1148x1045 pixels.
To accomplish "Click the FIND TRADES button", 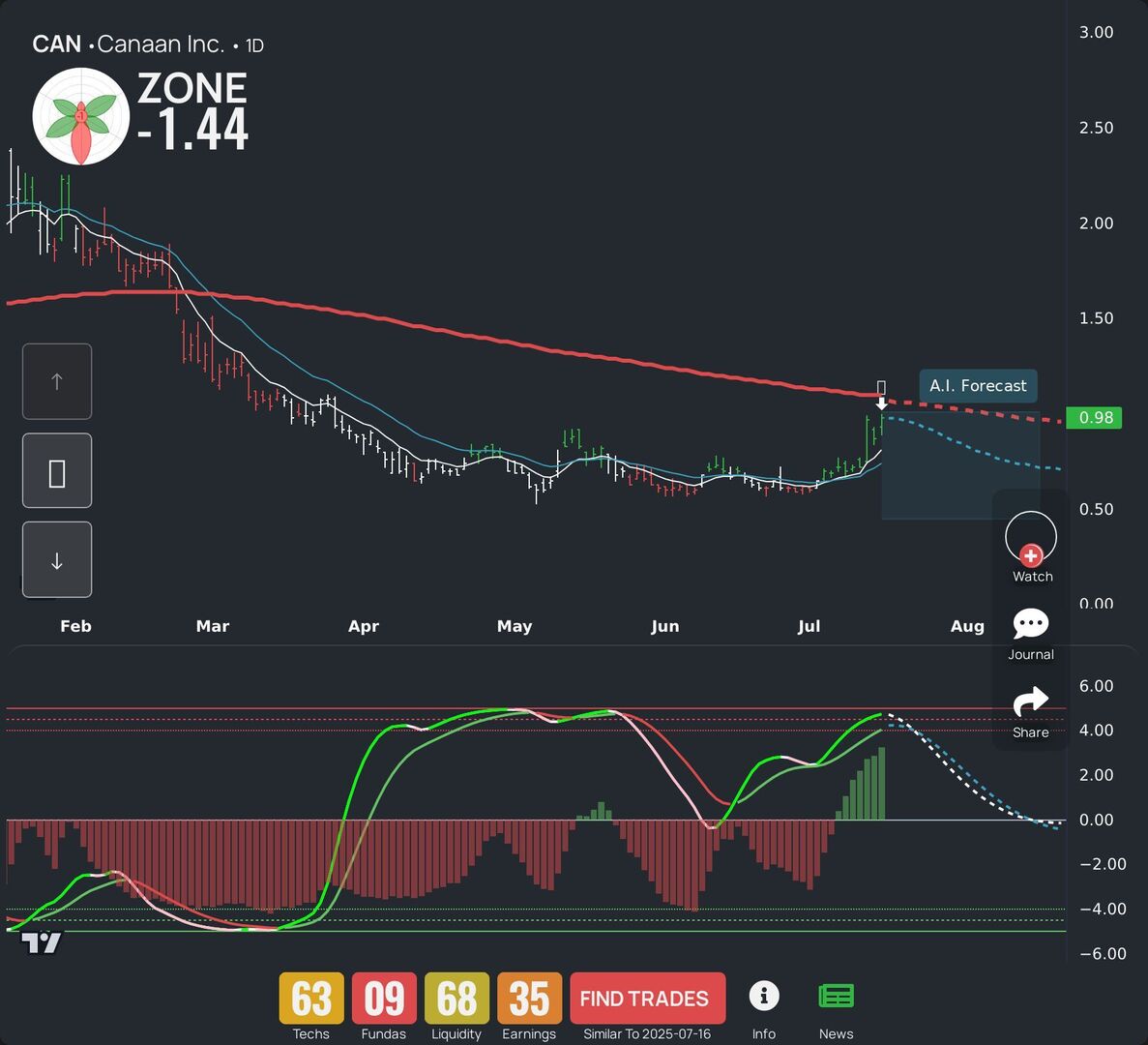I will point(648,999).
